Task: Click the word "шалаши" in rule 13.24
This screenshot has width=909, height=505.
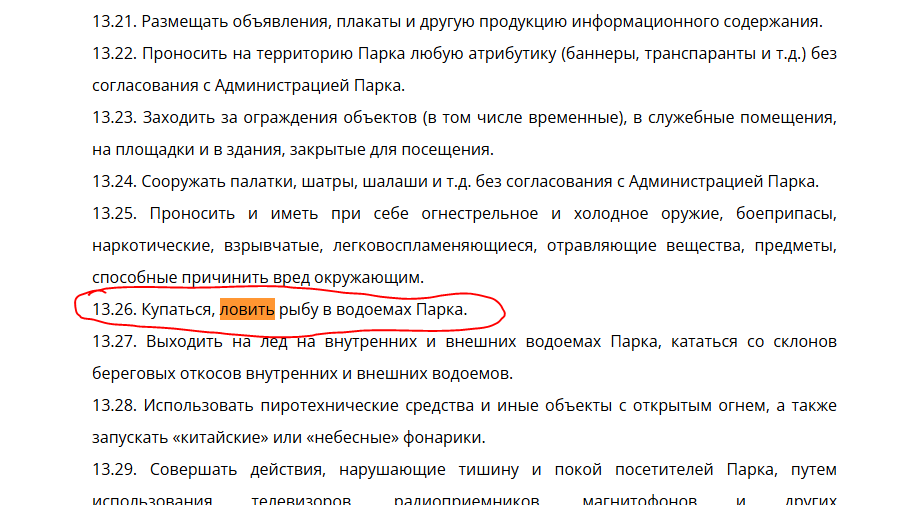Action: 395,182
